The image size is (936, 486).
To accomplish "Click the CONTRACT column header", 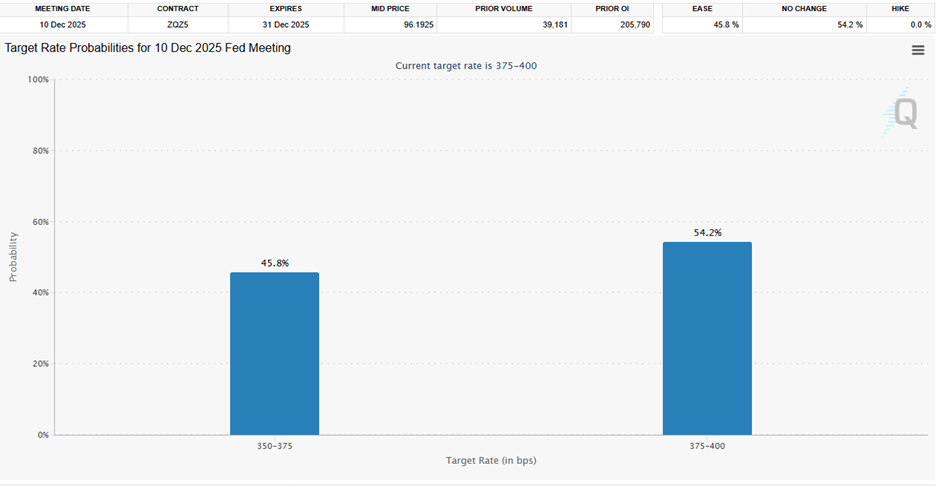I will click(x=178, y=8).
